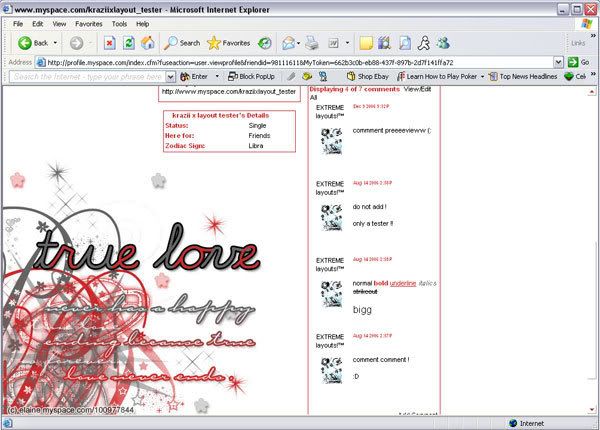Click the View/Edit All comments link
The width and height of the screenshot is (600, 430).
pyautogui.click(x=417, y=89)
